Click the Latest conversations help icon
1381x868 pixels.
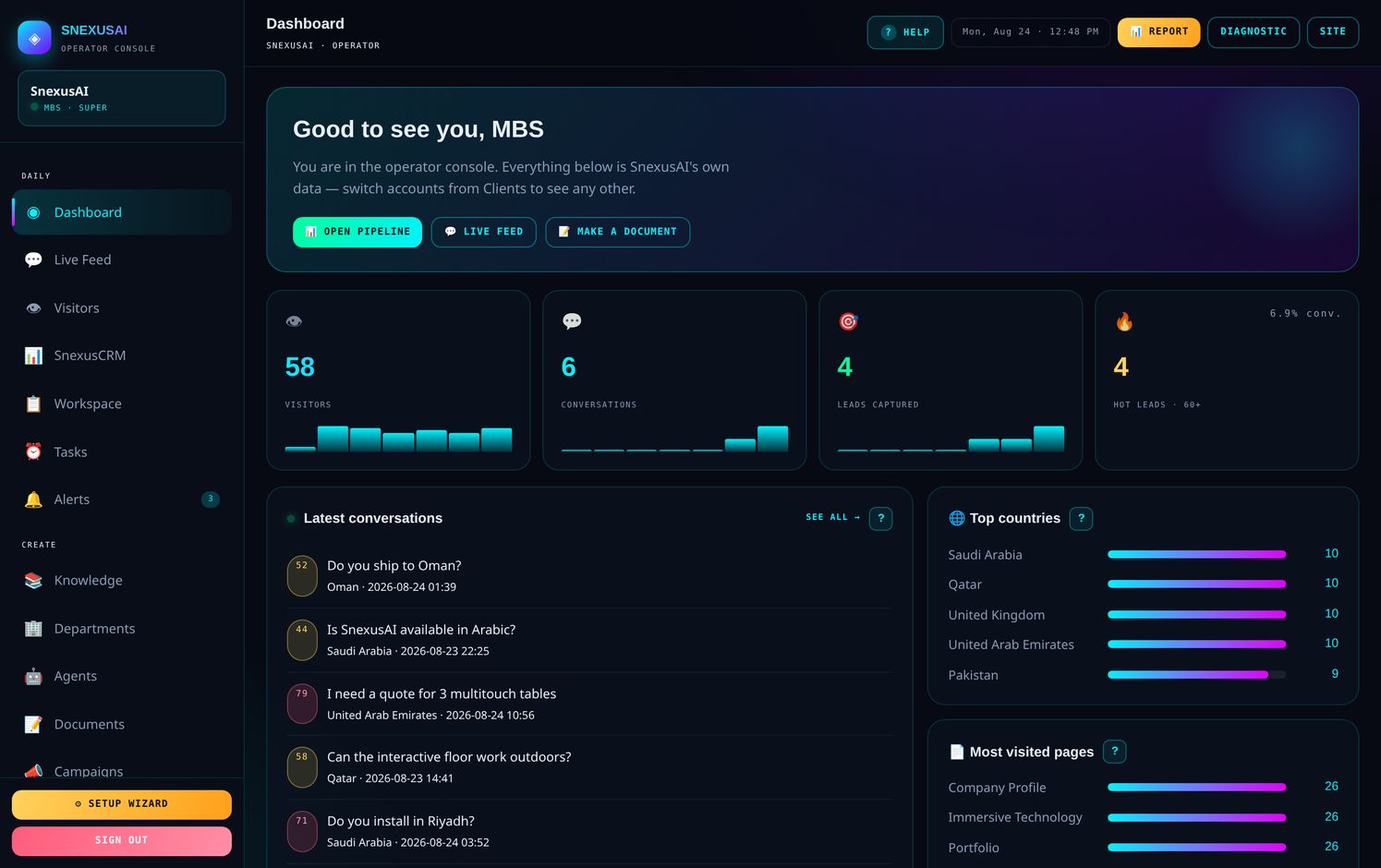[x=881, y=519]
